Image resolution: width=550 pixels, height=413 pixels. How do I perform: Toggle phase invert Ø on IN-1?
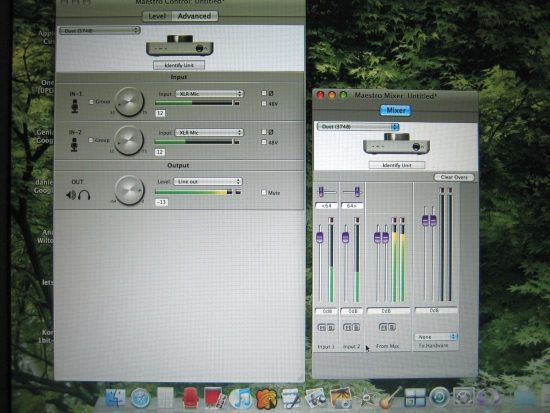point(264,93)
